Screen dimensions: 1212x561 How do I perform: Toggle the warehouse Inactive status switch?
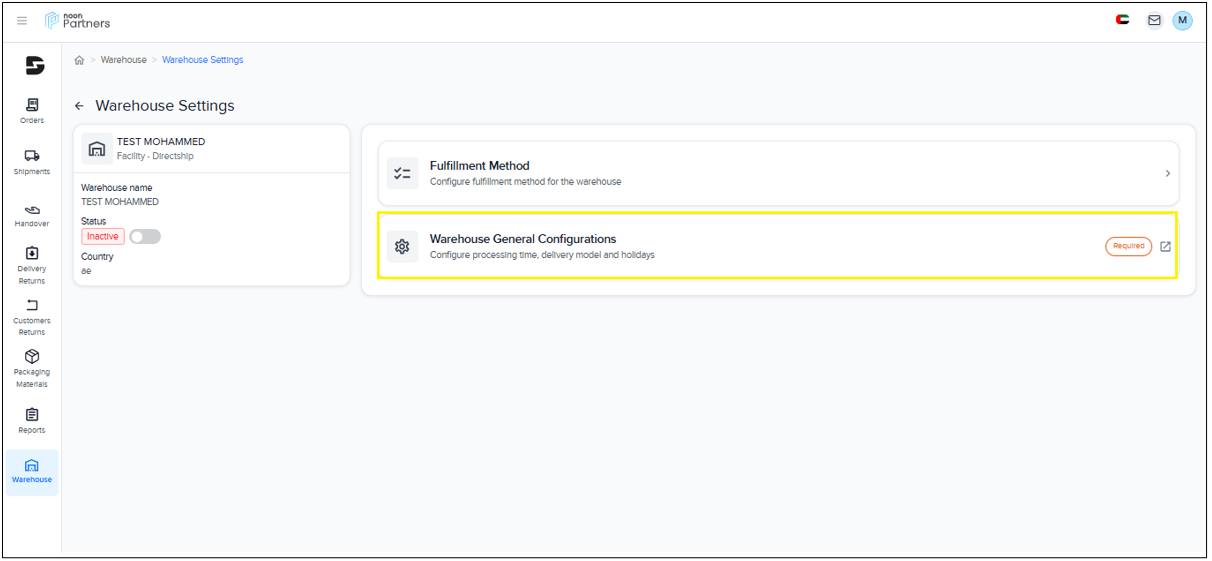(x=145, y=237)
